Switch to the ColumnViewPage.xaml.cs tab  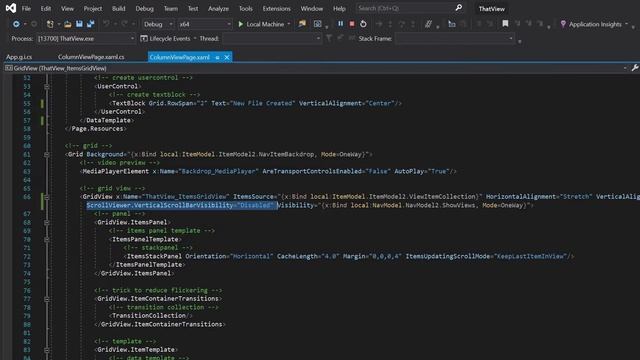click(91, 57)
